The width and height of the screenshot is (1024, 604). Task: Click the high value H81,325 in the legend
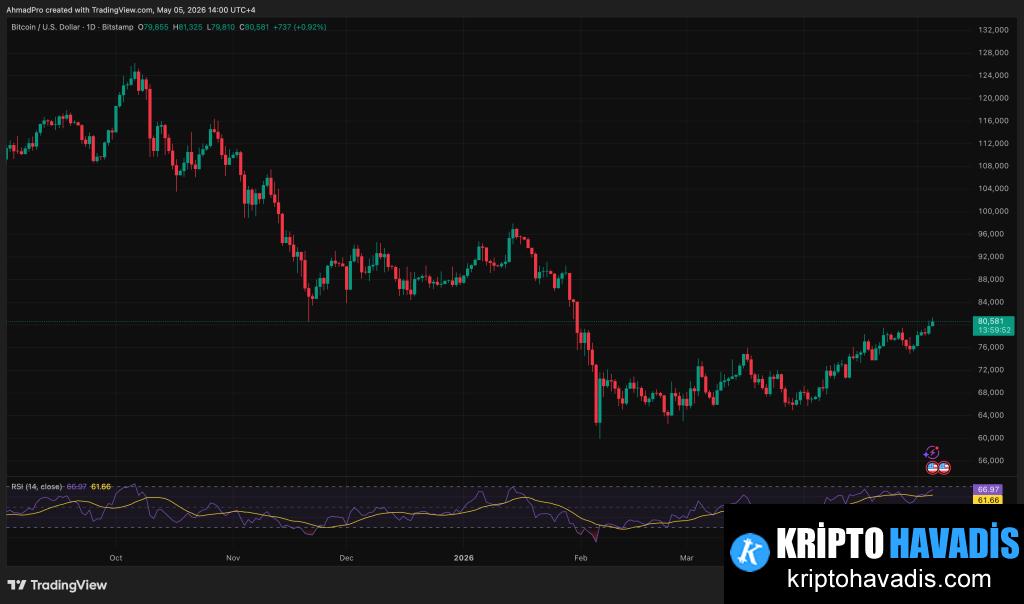coord(187,27)
